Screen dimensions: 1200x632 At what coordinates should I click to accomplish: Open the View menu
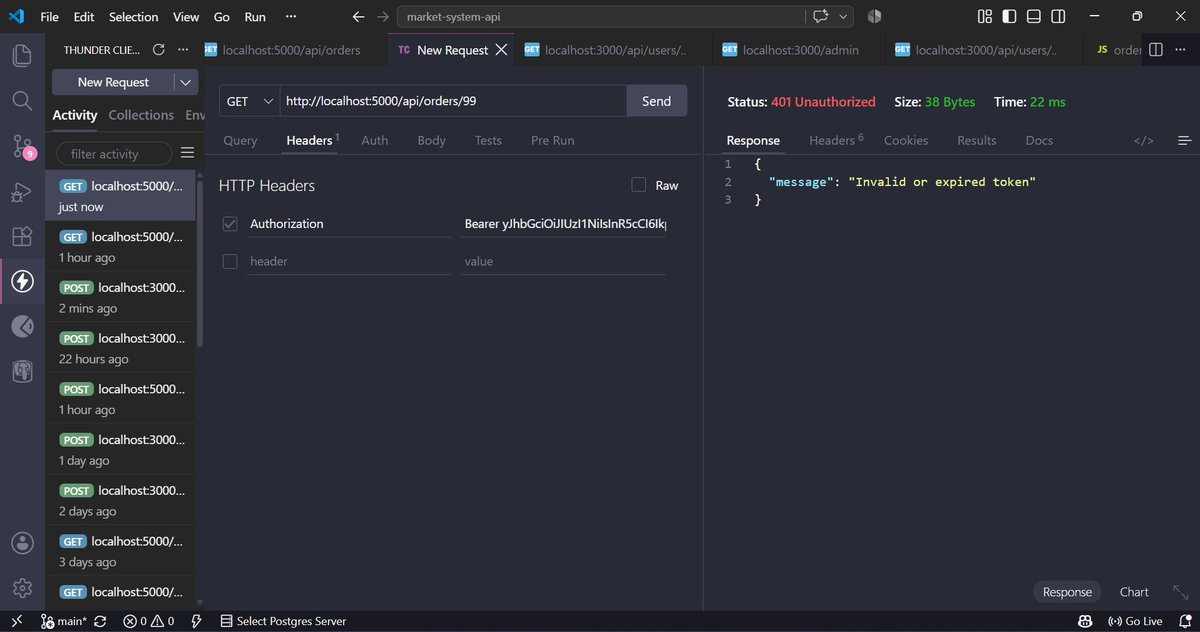(186, 17)
